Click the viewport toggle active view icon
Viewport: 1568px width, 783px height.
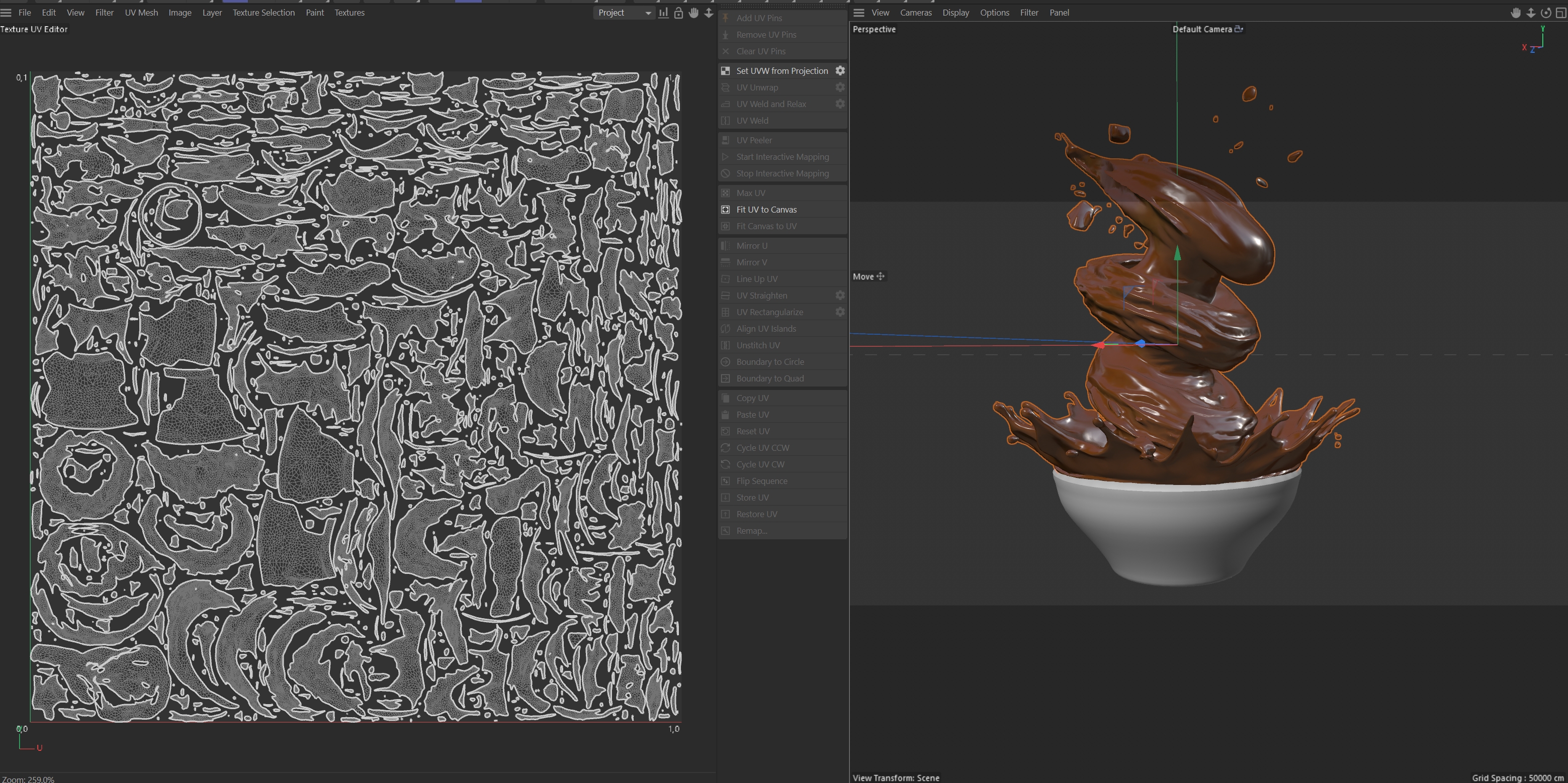pos(1560,13)
